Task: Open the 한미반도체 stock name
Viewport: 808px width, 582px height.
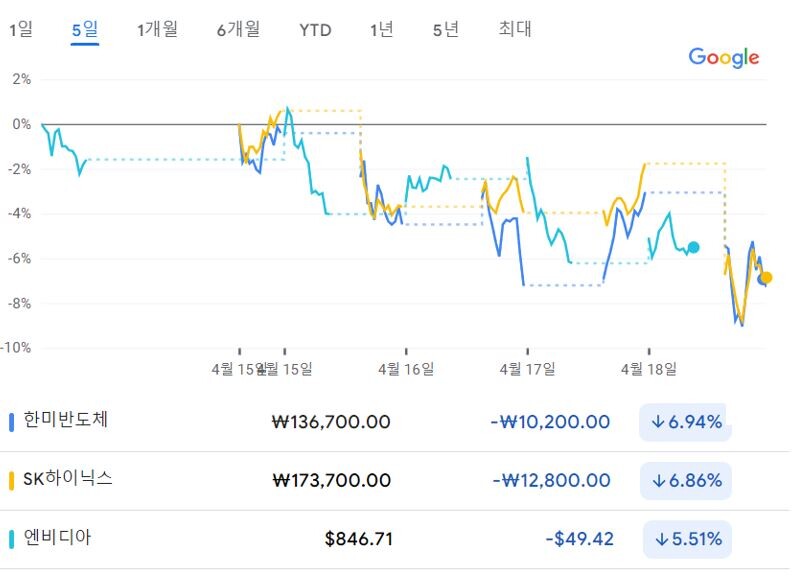Action: [66, 420]
